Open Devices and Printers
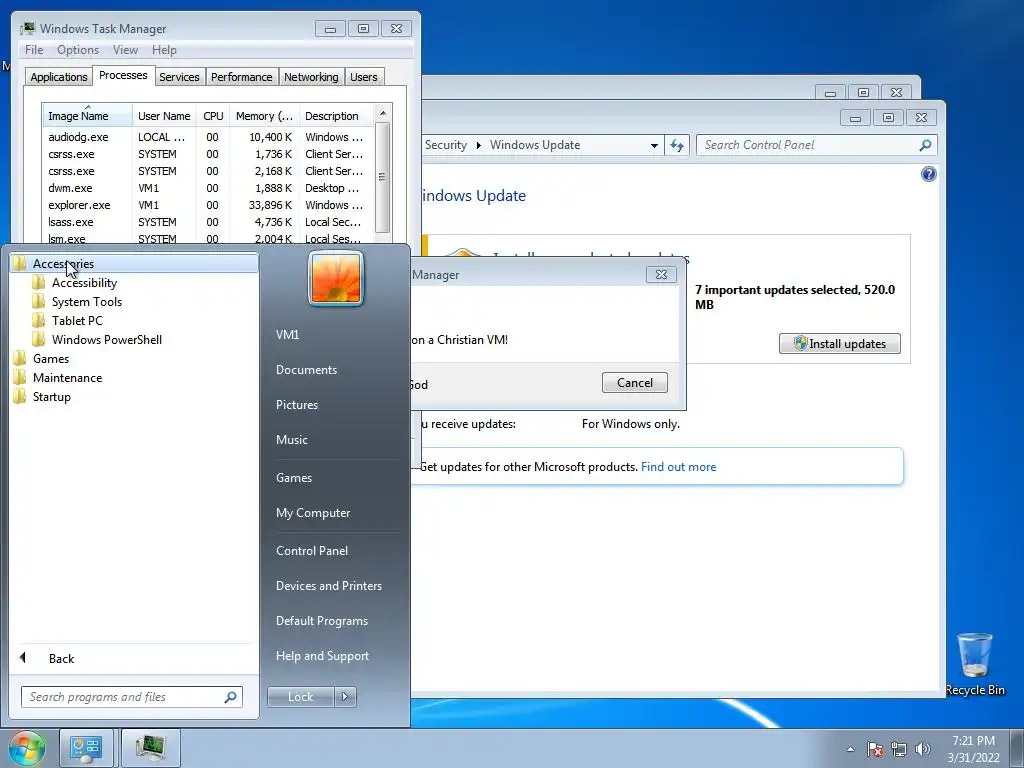Image resolution: width=1024 pixels, height=768 pixels. pyautogui.click(x=328, y=586)
